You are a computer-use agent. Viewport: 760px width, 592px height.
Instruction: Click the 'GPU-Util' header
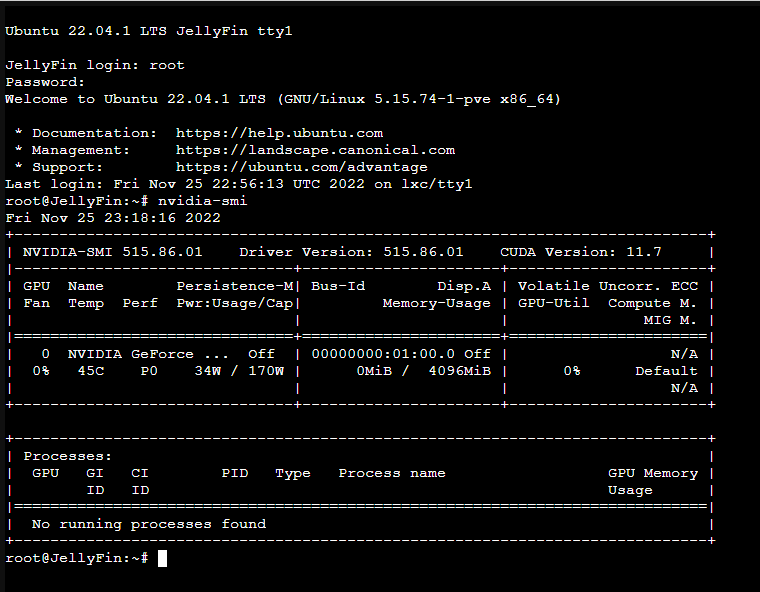554,303
